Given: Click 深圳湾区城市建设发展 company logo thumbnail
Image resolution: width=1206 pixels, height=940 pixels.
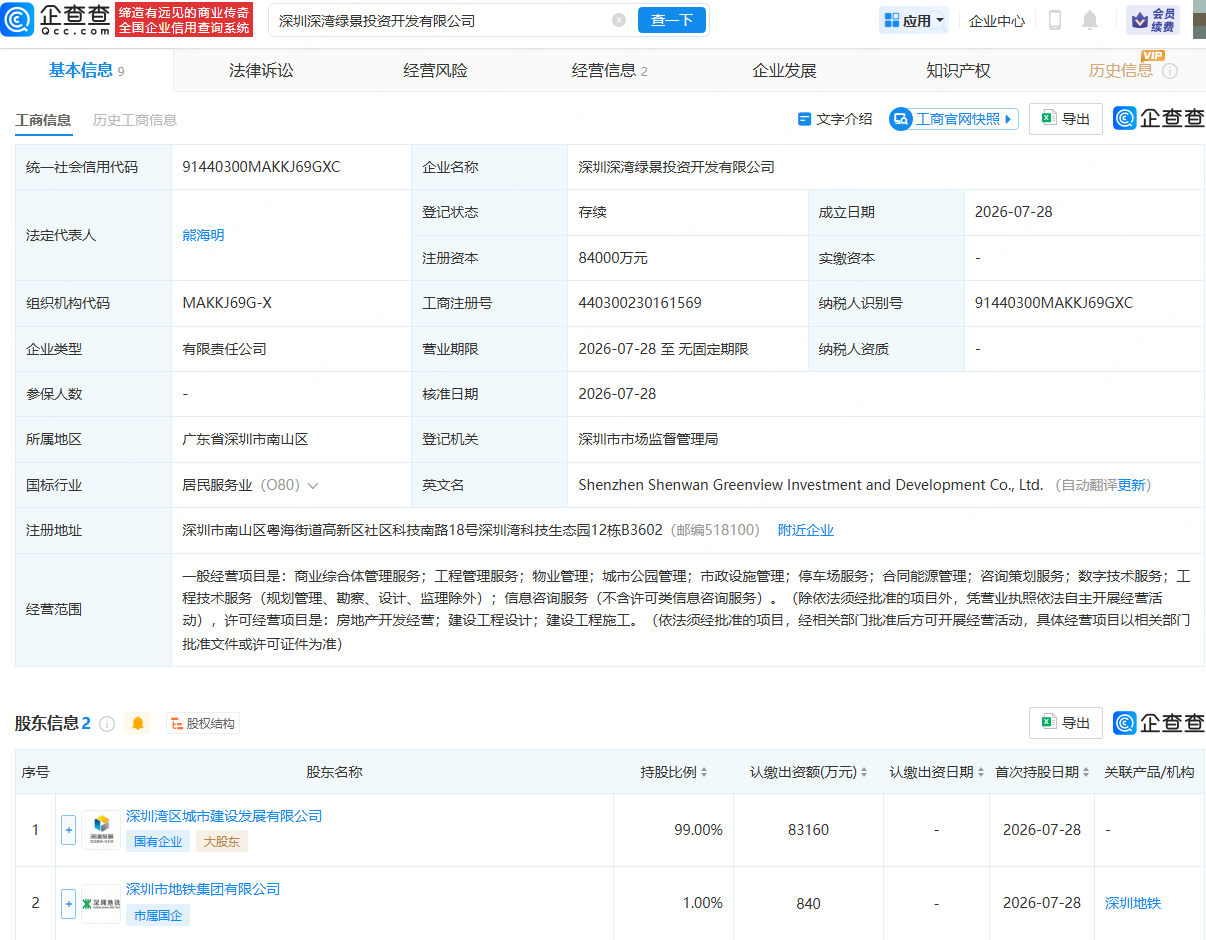Looking at the screenshot, I should pos(101,830).
